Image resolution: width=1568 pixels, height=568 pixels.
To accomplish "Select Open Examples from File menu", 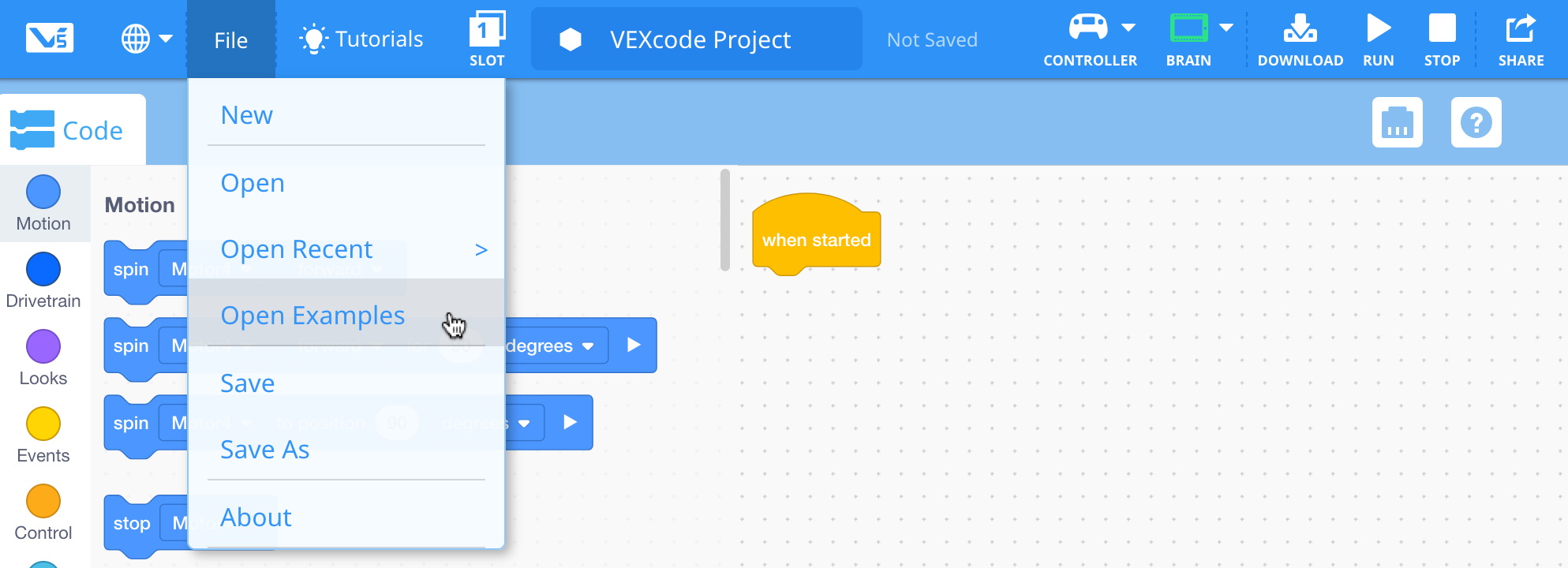I will click(312, 316).
